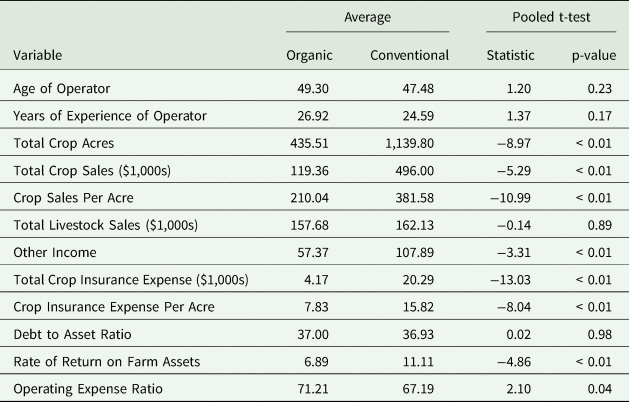
Task: Click the "Average" column group header
Action: 367,17
